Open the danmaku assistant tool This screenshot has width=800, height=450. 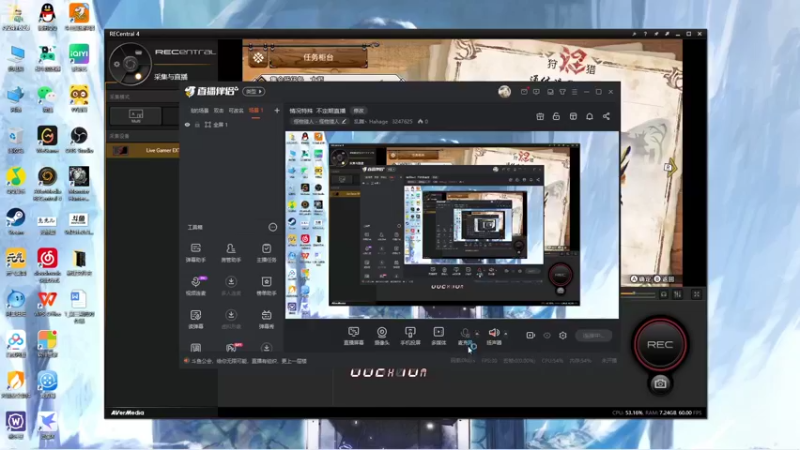[x=195, y=253]
